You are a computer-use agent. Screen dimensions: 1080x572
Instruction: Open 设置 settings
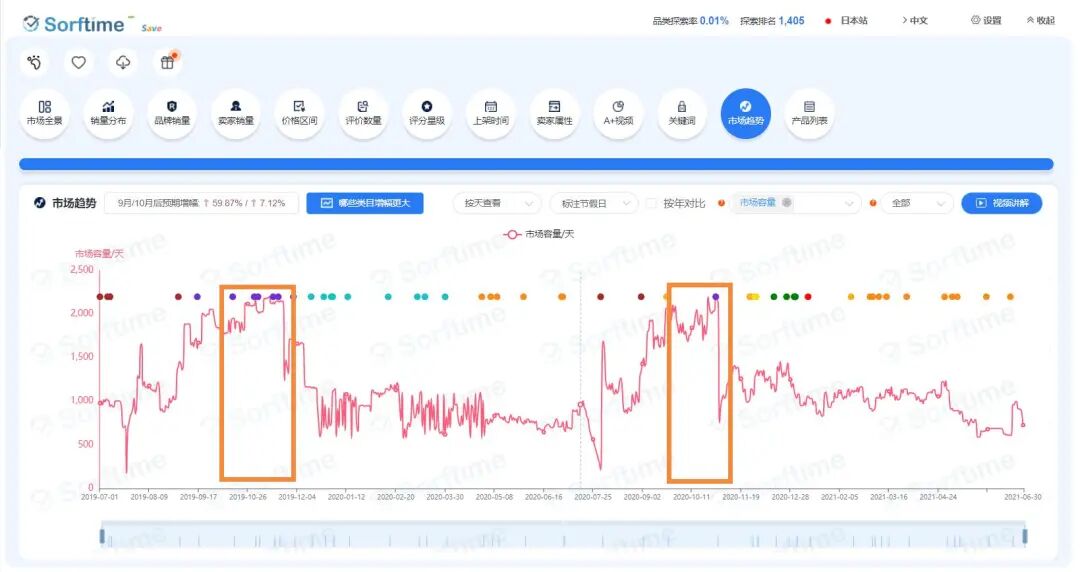pos(986,21)
